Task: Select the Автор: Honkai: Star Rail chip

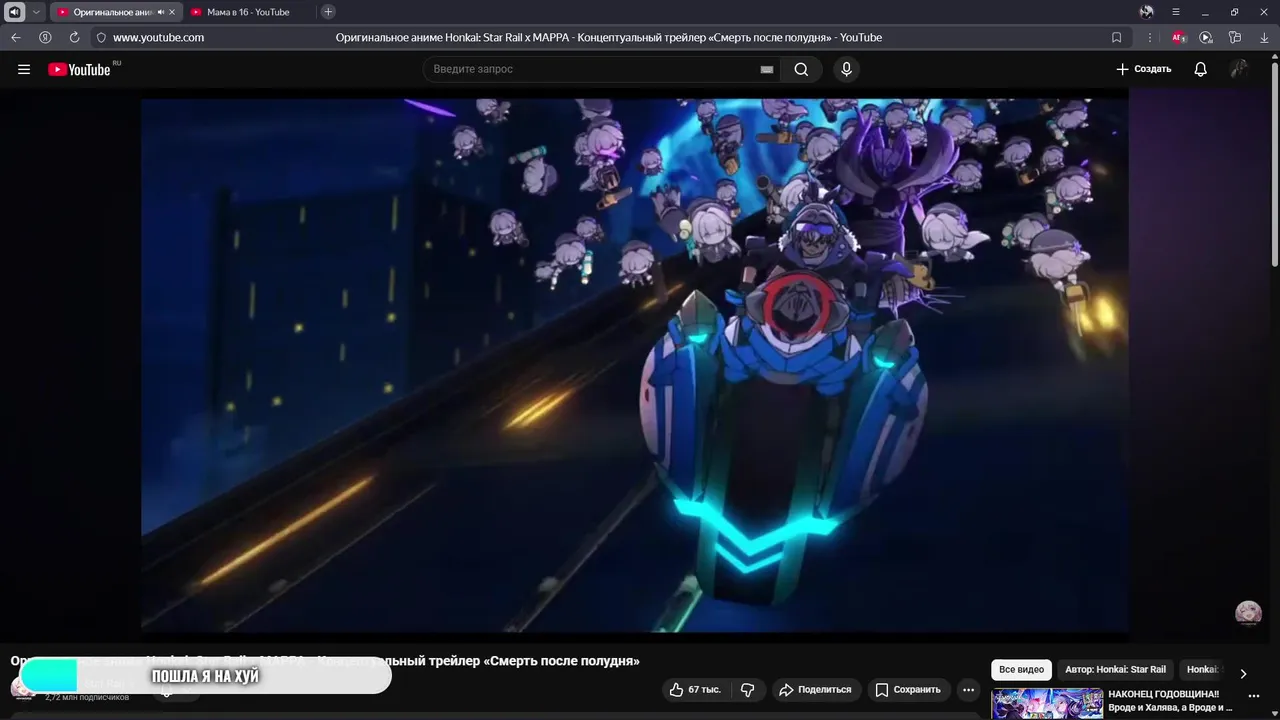Action: click(x=1115, y=670)
